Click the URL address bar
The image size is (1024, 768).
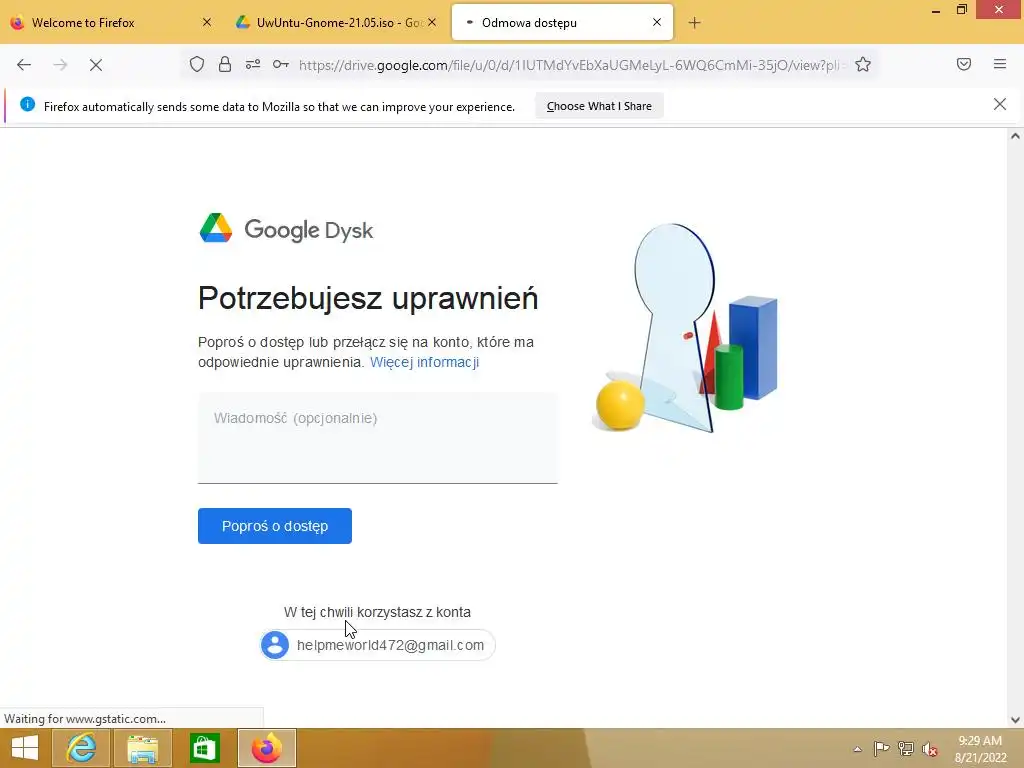coord(571,65)
